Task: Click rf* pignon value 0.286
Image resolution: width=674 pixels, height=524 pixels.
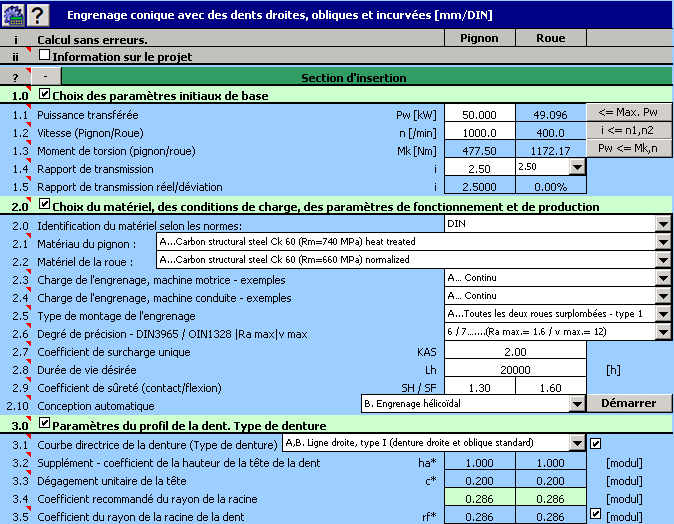Action: [x=480, y=516]
